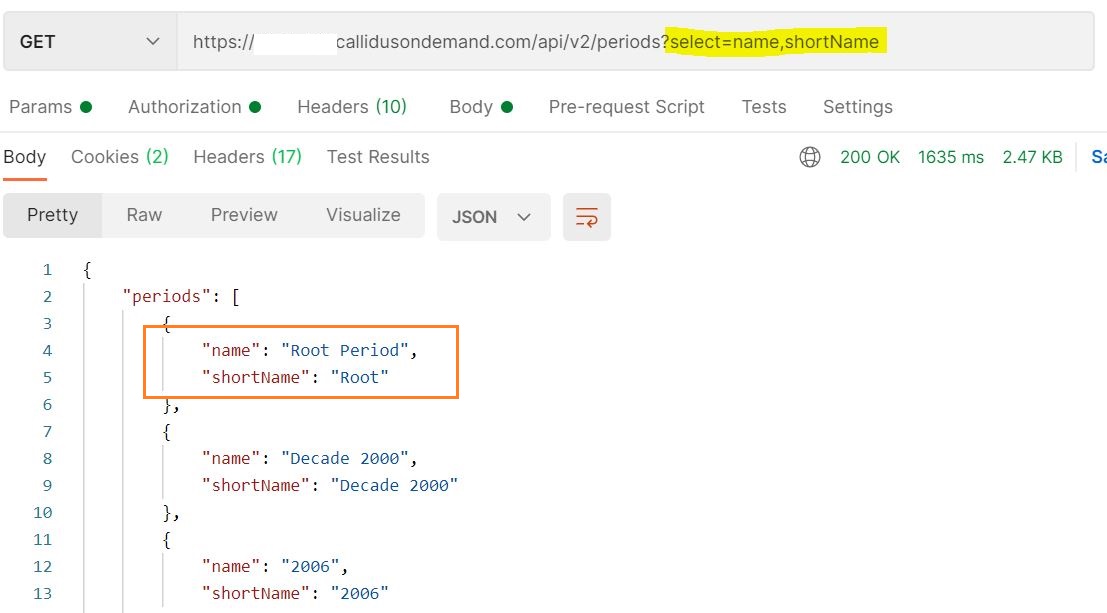Open the request Headers (10) tab
The image size is (1107, 613).
[x=351, y=107]
